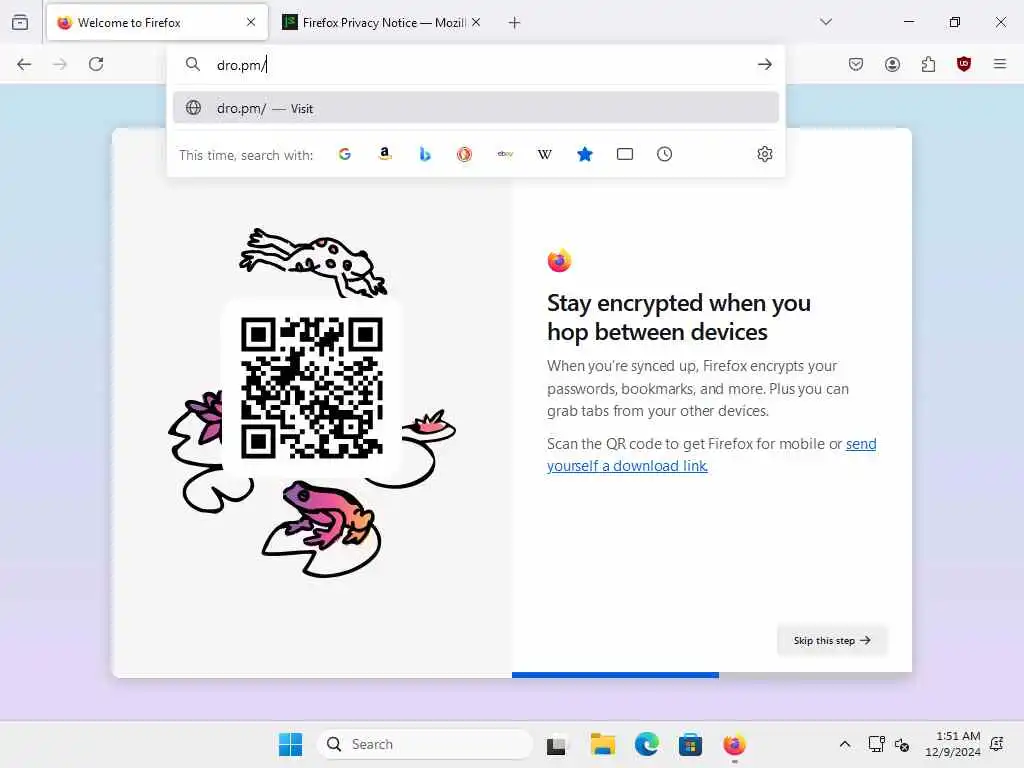
Task: Close the Welcome to Firefox tab
Action: pyautogui.click(x=251, y=22)
